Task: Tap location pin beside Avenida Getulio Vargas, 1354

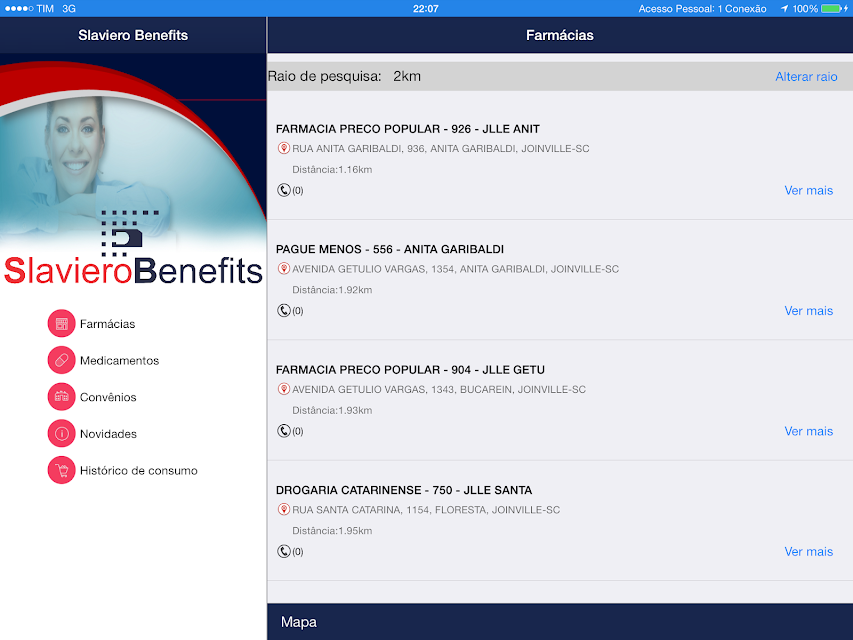Action: point(283,268)
